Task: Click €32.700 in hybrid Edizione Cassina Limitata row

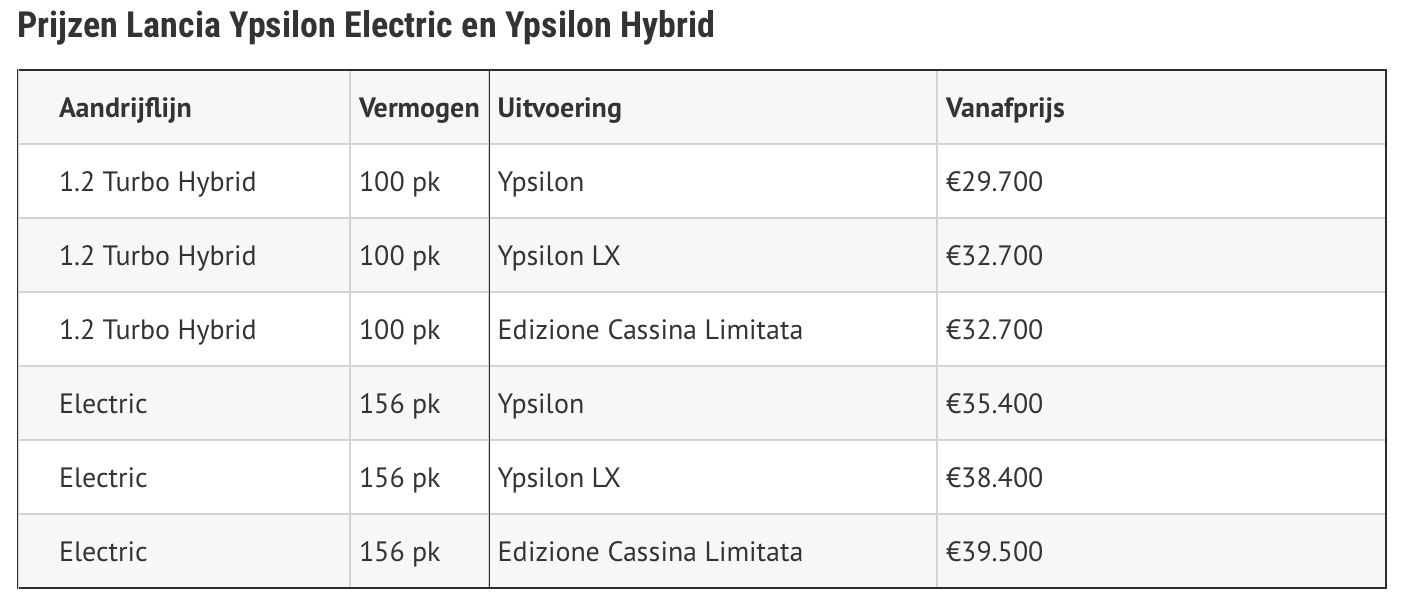Action: pyautogui.click(x=994, y=330)
